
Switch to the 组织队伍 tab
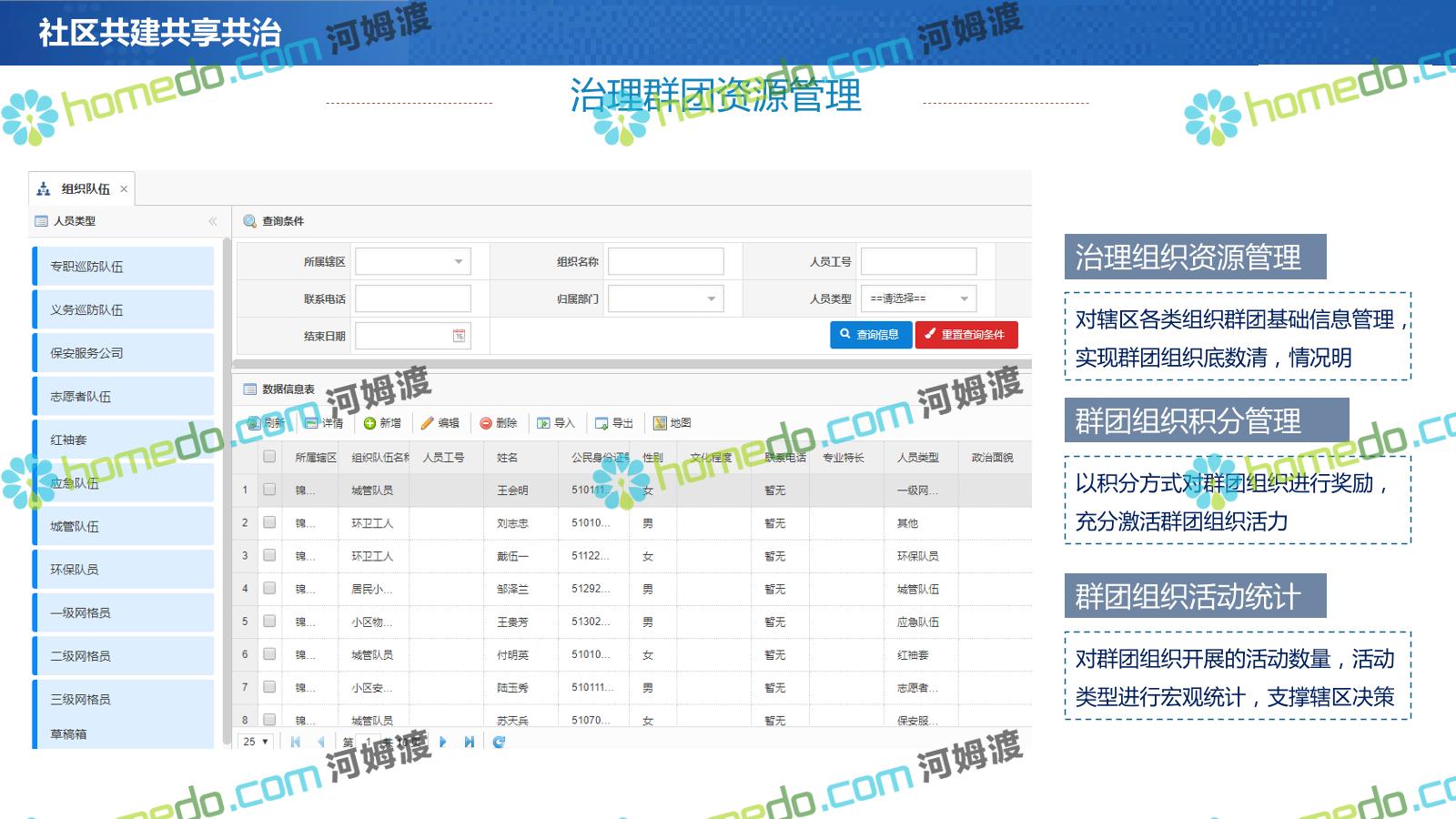tap(85, 189)
